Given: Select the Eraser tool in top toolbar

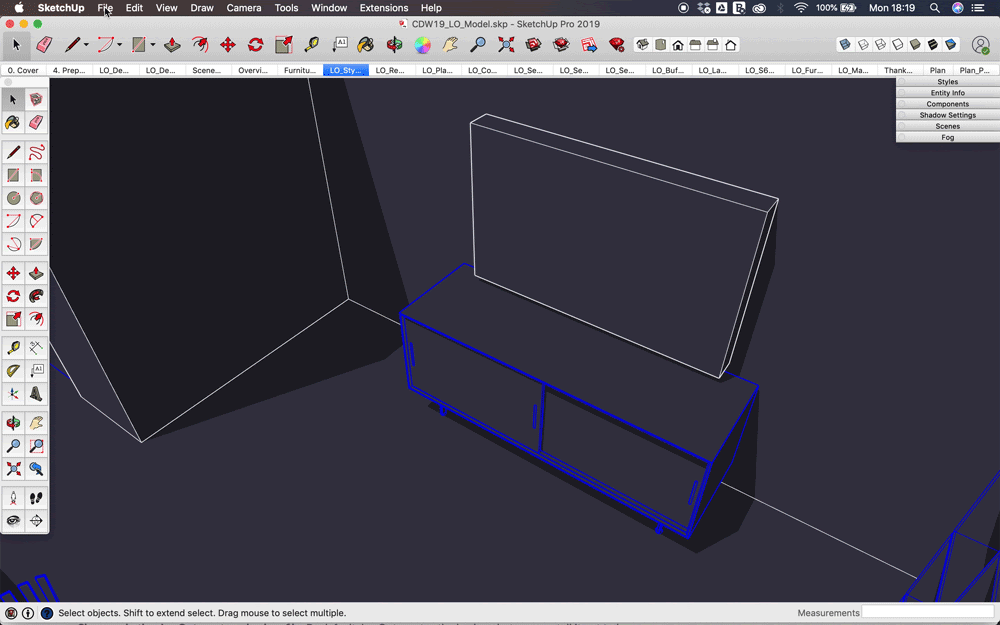Looking at the screenshot, I should pyautogui.click(x=44, y=45).
